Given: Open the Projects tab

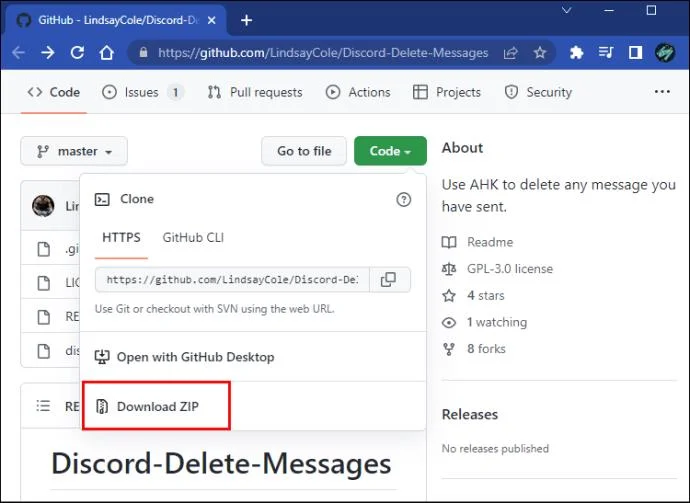Looking at the screenshot, I should point(447,92).
